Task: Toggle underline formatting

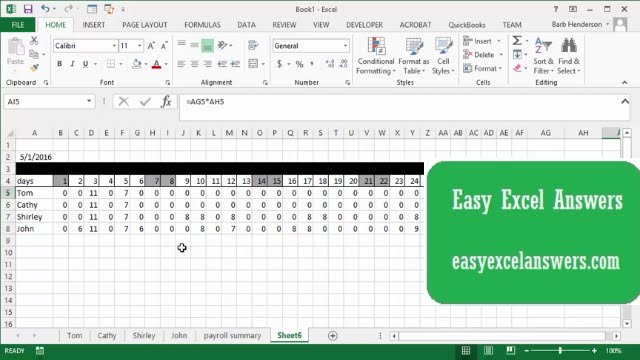Action: click(x=85, y=64)
